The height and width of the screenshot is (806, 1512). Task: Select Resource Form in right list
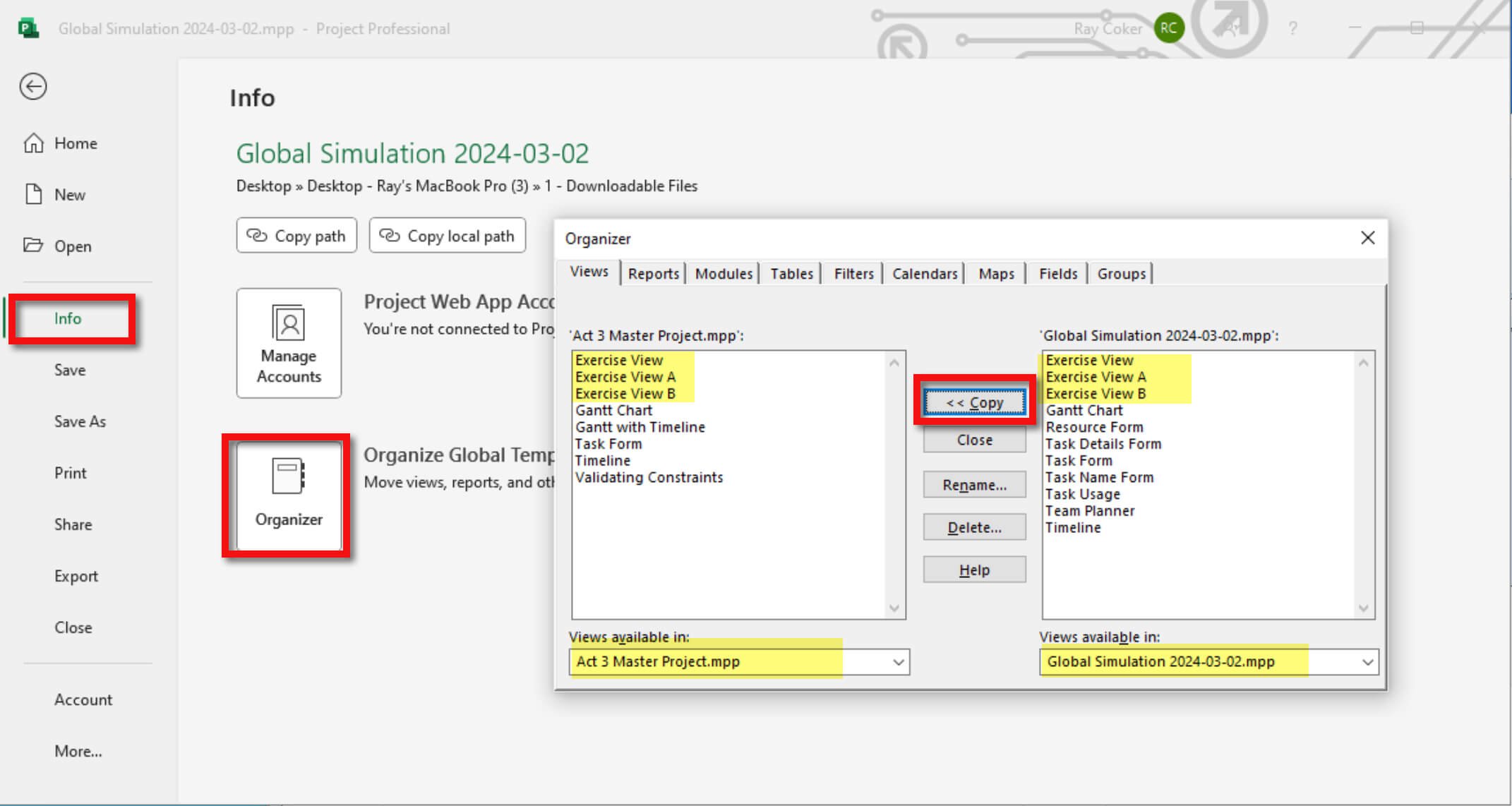1094,427
